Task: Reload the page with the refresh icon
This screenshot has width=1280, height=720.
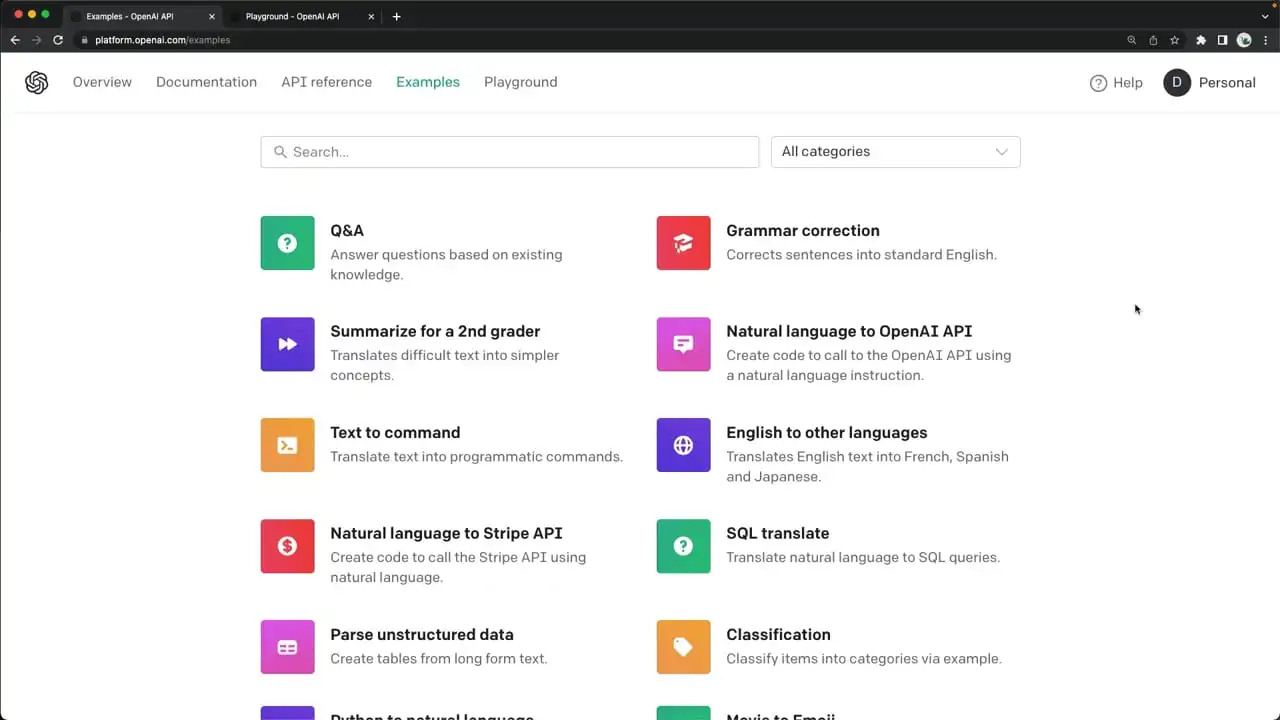Action: (x=58, y=40)
